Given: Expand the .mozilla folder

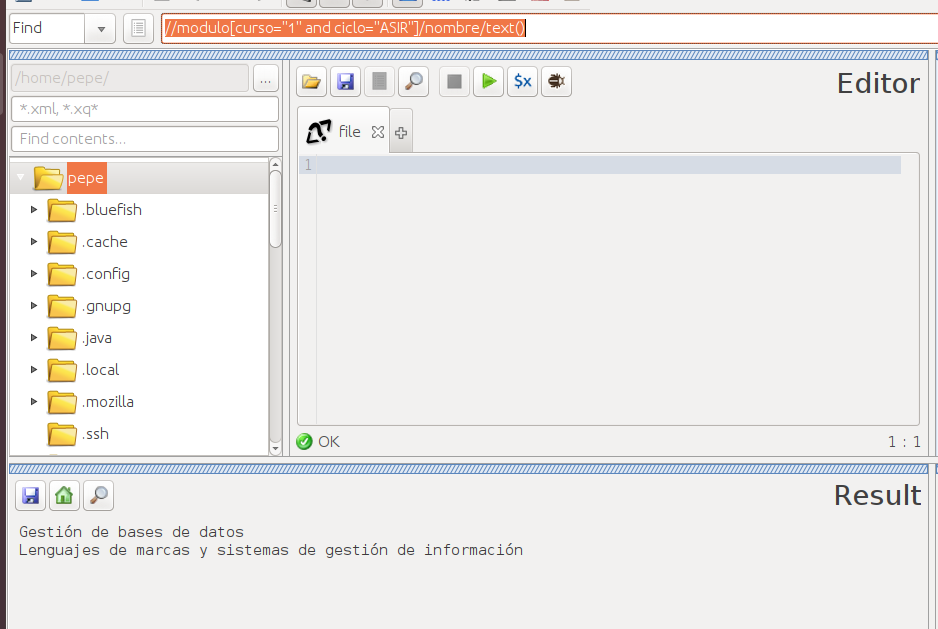Looking at the screenshot, I should click(x=34, y=402).
